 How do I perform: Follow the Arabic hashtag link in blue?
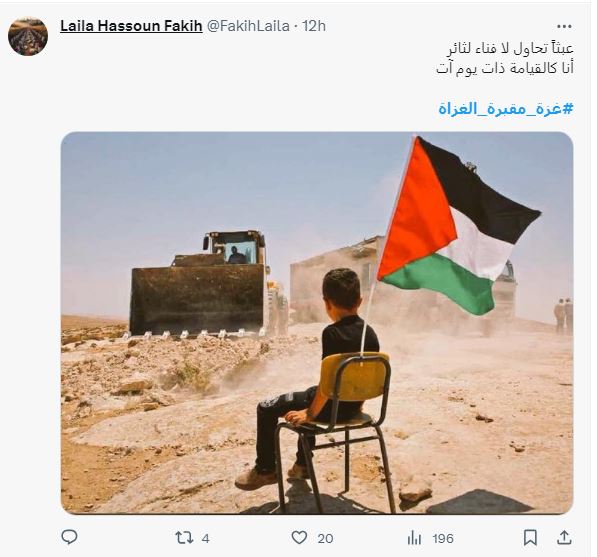pos(506,109)
